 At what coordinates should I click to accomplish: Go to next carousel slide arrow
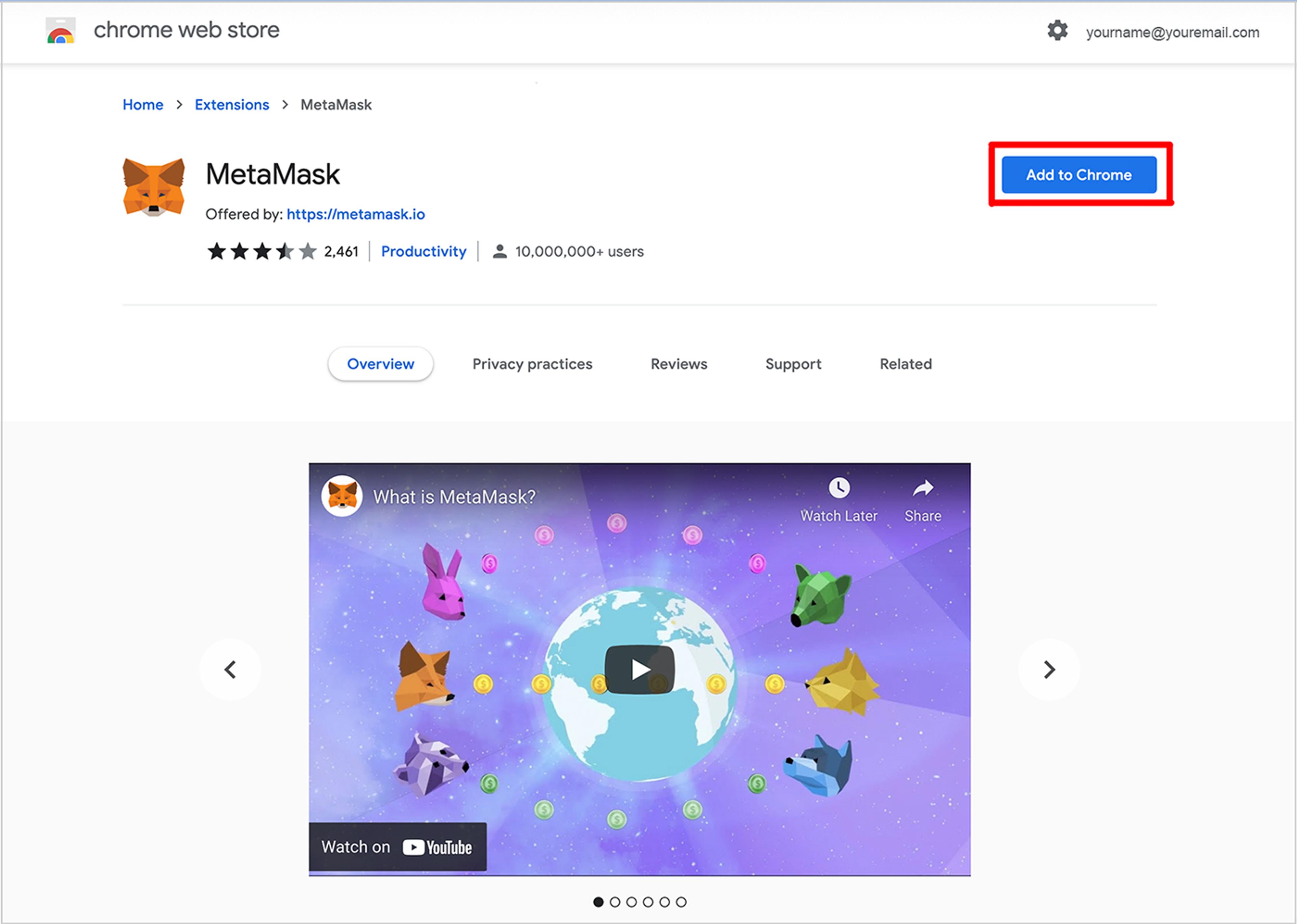pyautogui.click(x=1049, y=670)
